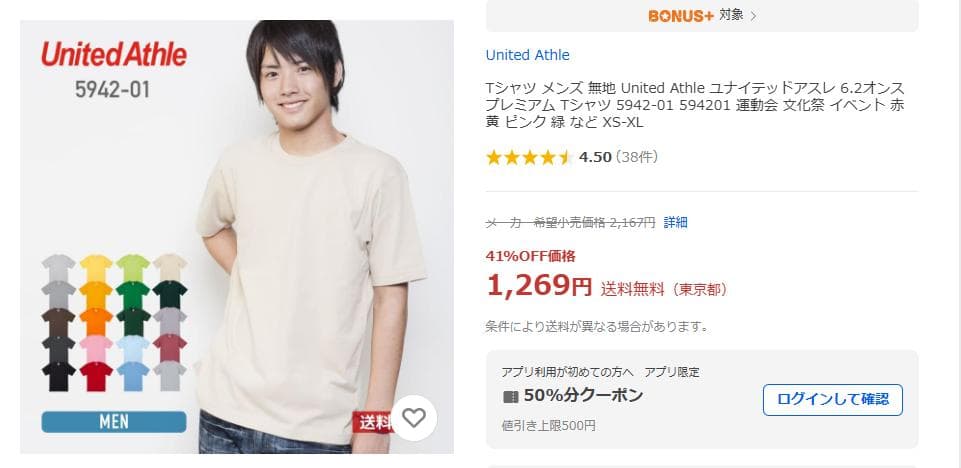The width and height of the screenshot is (961, 468).
Task: Click the coupon ticket icon
Action: coord(510,396)
